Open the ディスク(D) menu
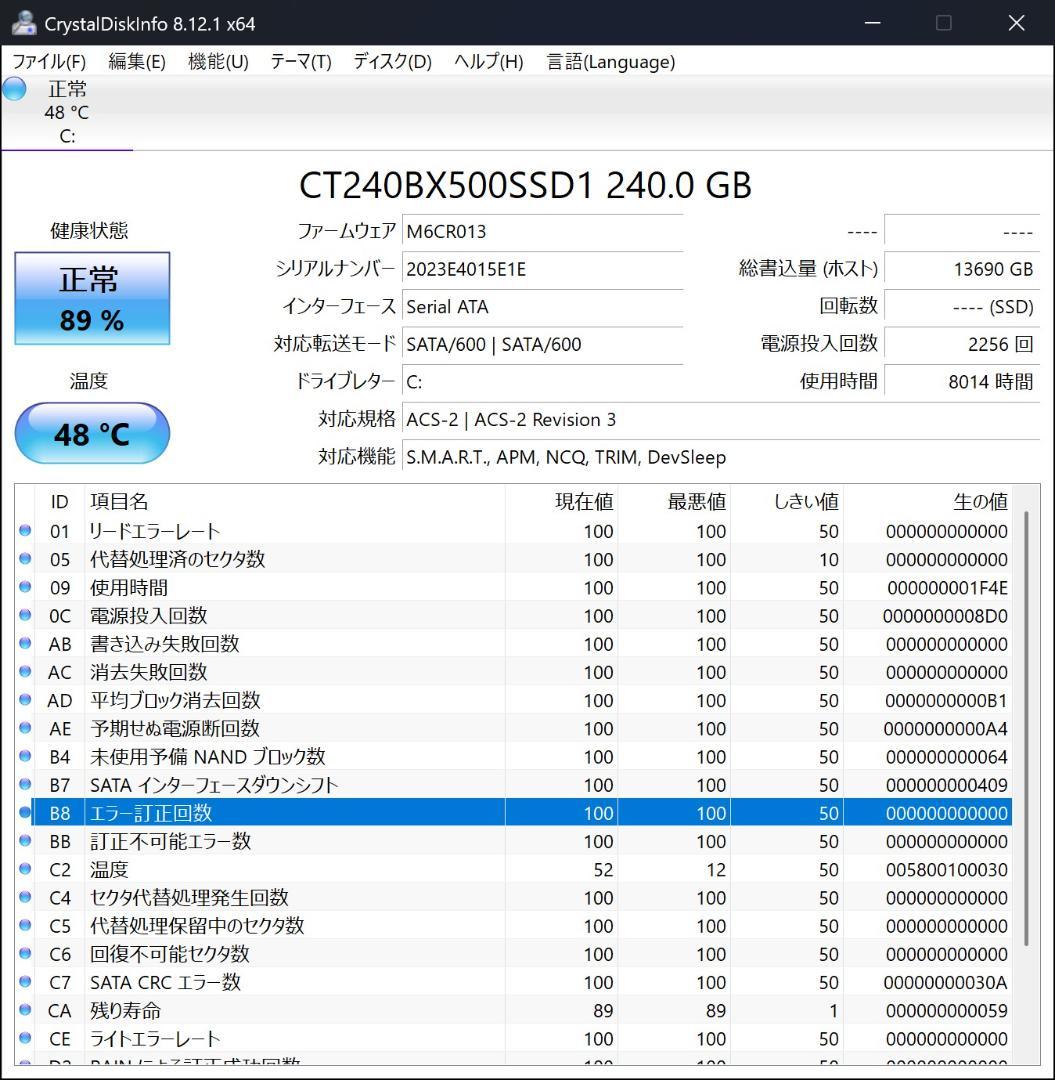Image resolution: width=1055 pixels, height=1080 pixels. coord(393,62)
